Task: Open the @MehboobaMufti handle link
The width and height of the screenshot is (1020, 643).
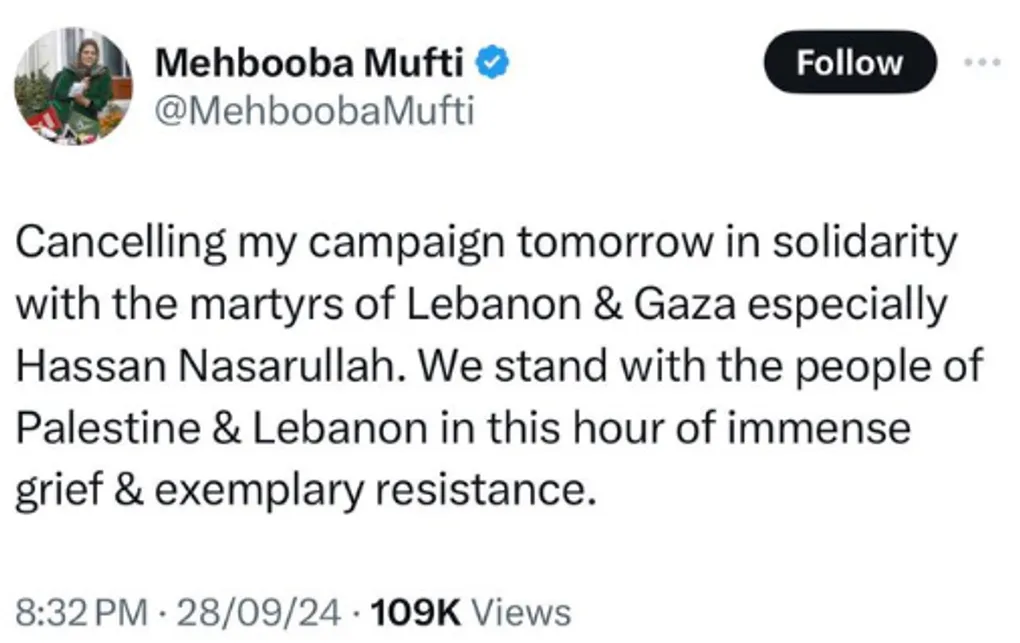Action: click(314, 112)
